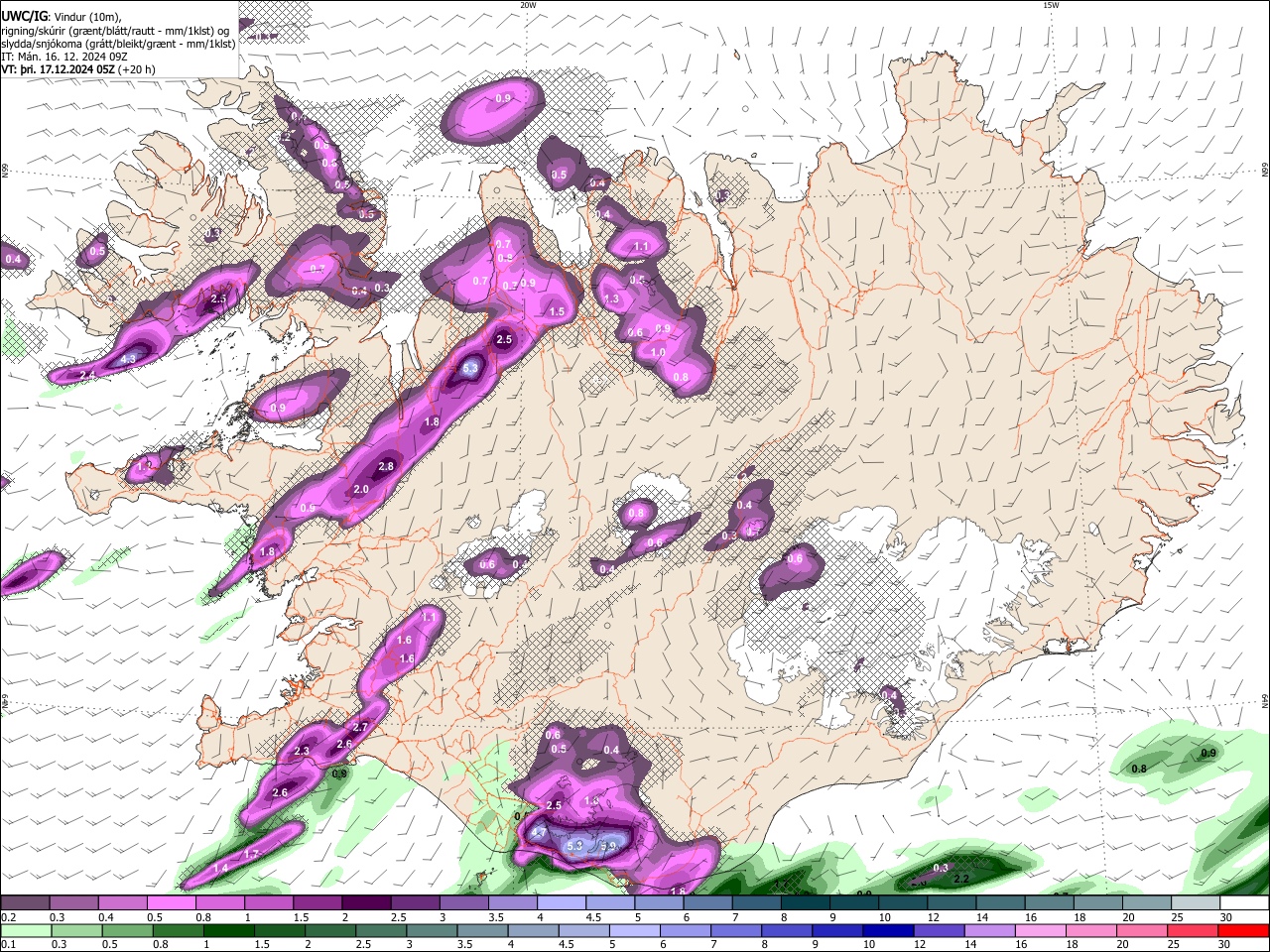
Task: Click the left-edge '66N' latitude label
Action: point(5,171)
